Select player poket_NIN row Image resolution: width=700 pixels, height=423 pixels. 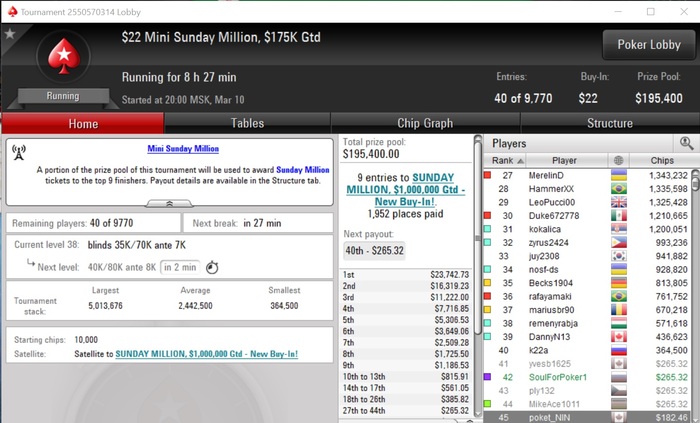(588, 417)
